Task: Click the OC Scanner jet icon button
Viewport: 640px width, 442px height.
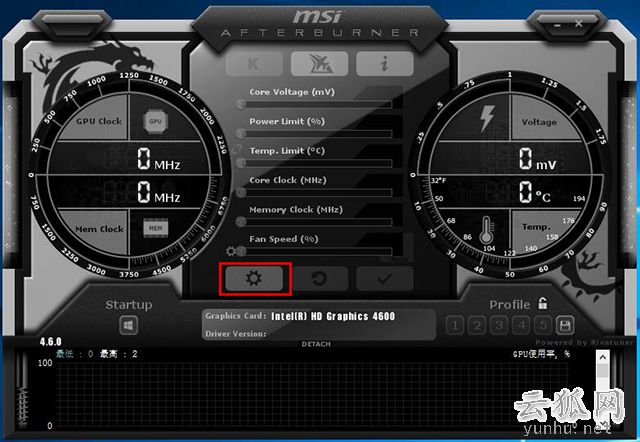Action: [319, 64]
